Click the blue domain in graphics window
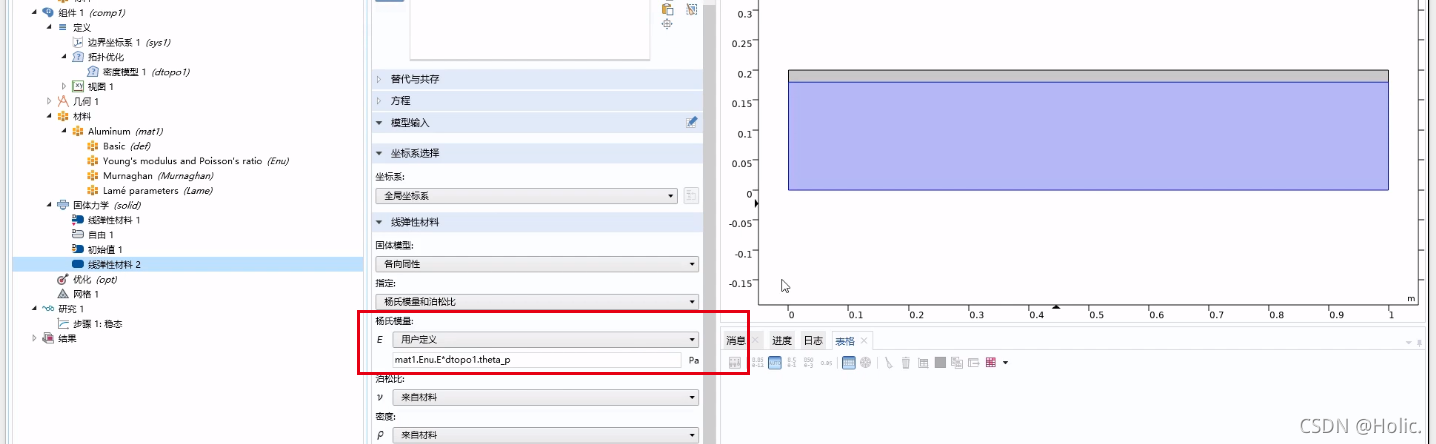The image size is (1436, 444). (x=1088, y=135)
